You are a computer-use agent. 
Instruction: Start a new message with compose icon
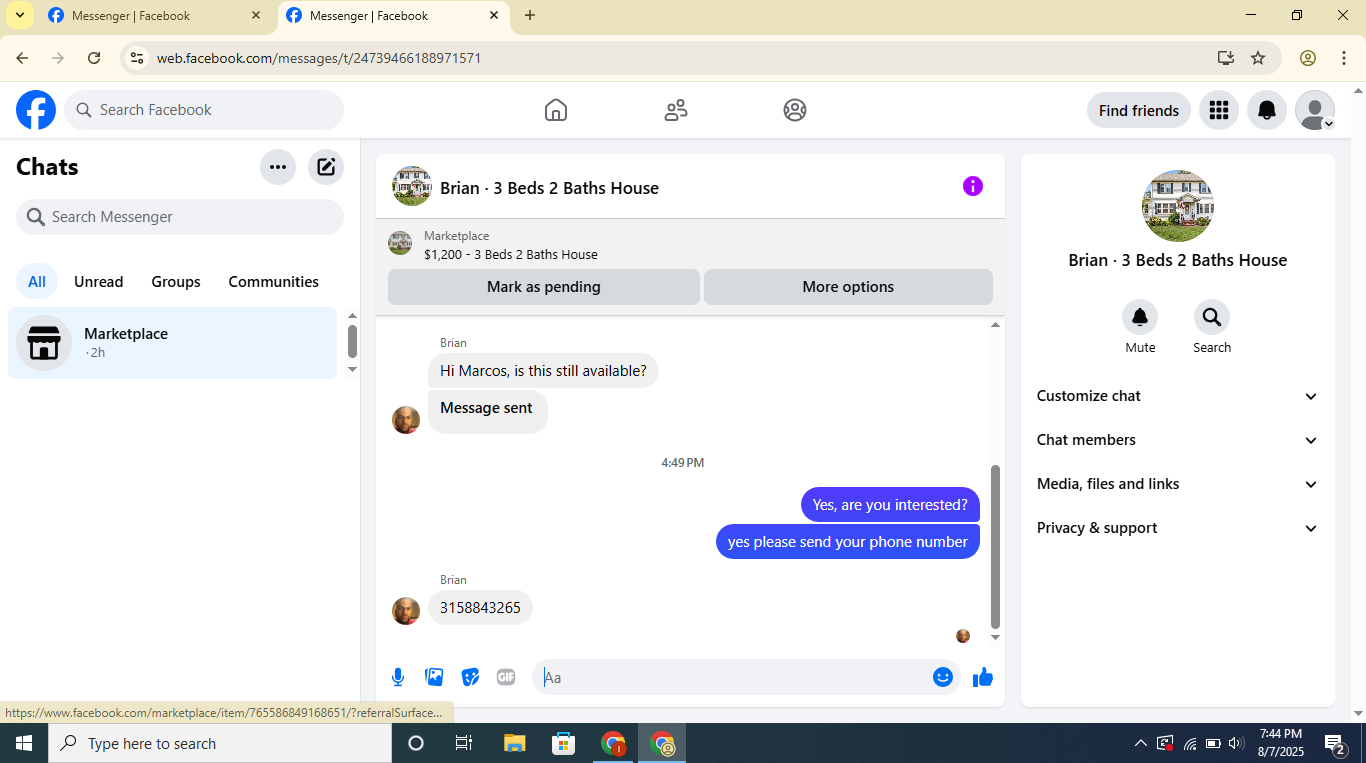pyautogui.click(x=326, y=167)
